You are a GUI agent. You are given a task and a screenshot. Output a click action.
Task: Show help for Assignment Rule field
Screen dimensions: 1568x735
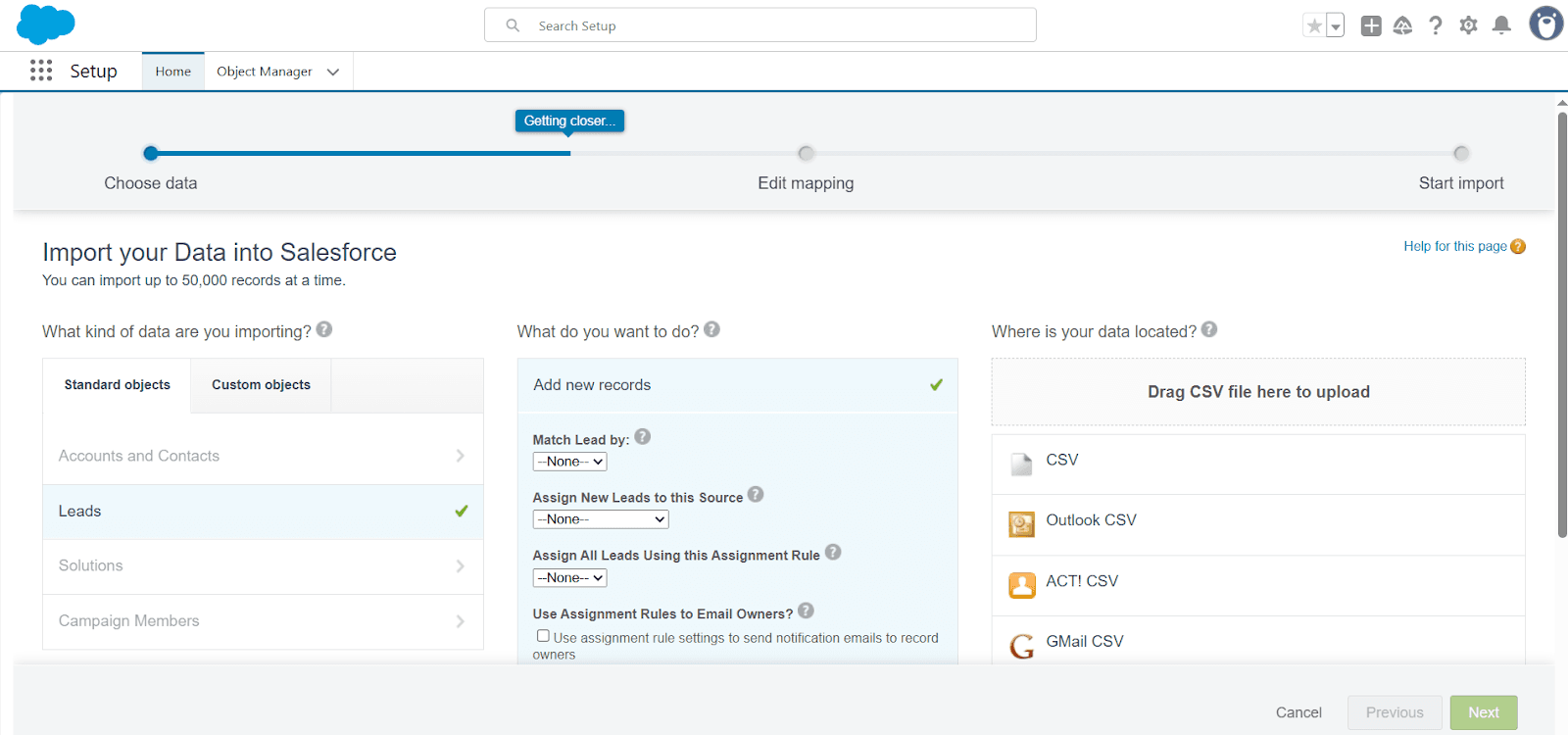point(833,552)
